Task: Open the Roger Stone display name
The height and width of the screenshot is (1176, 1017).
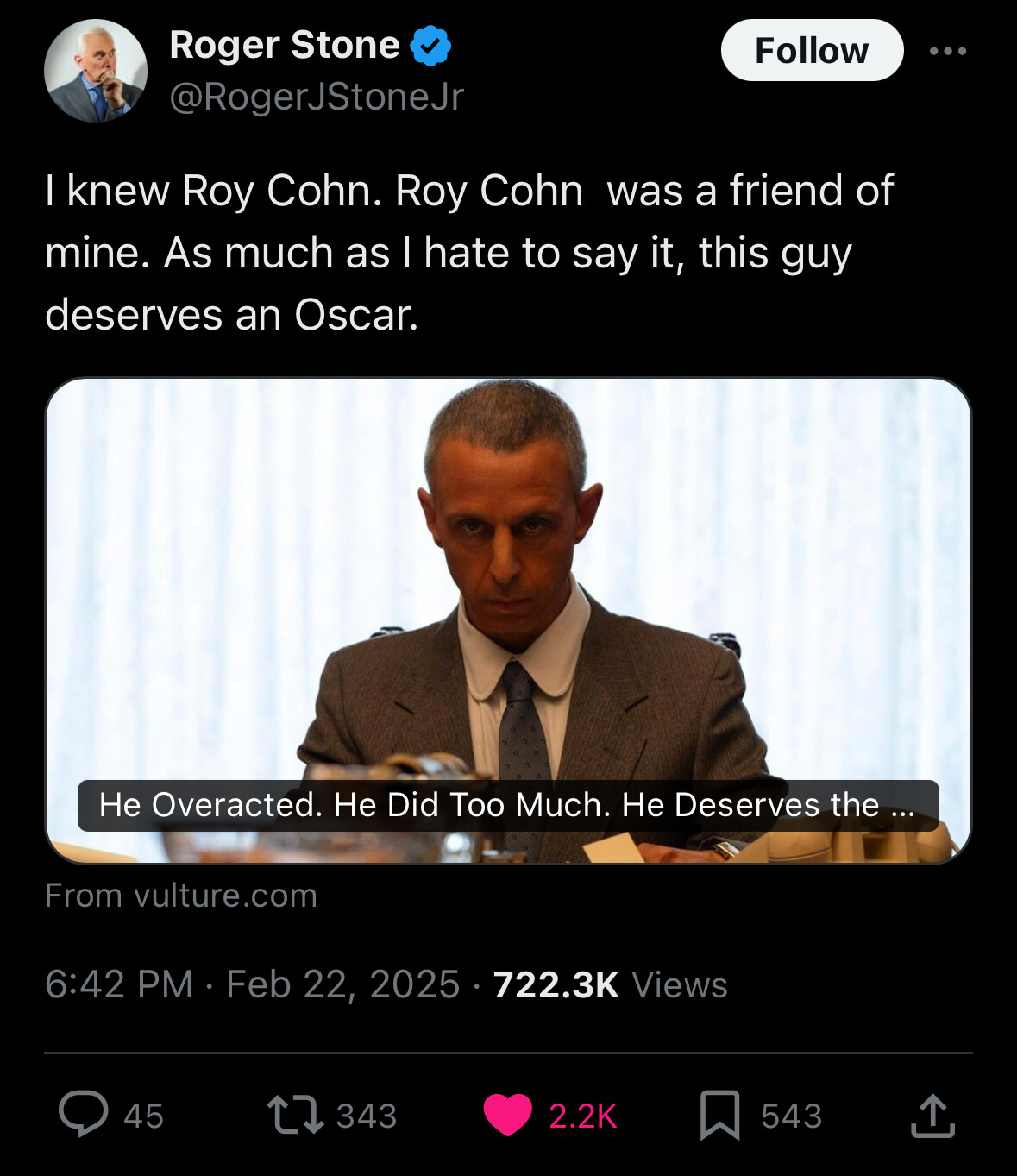Action: 285,45
